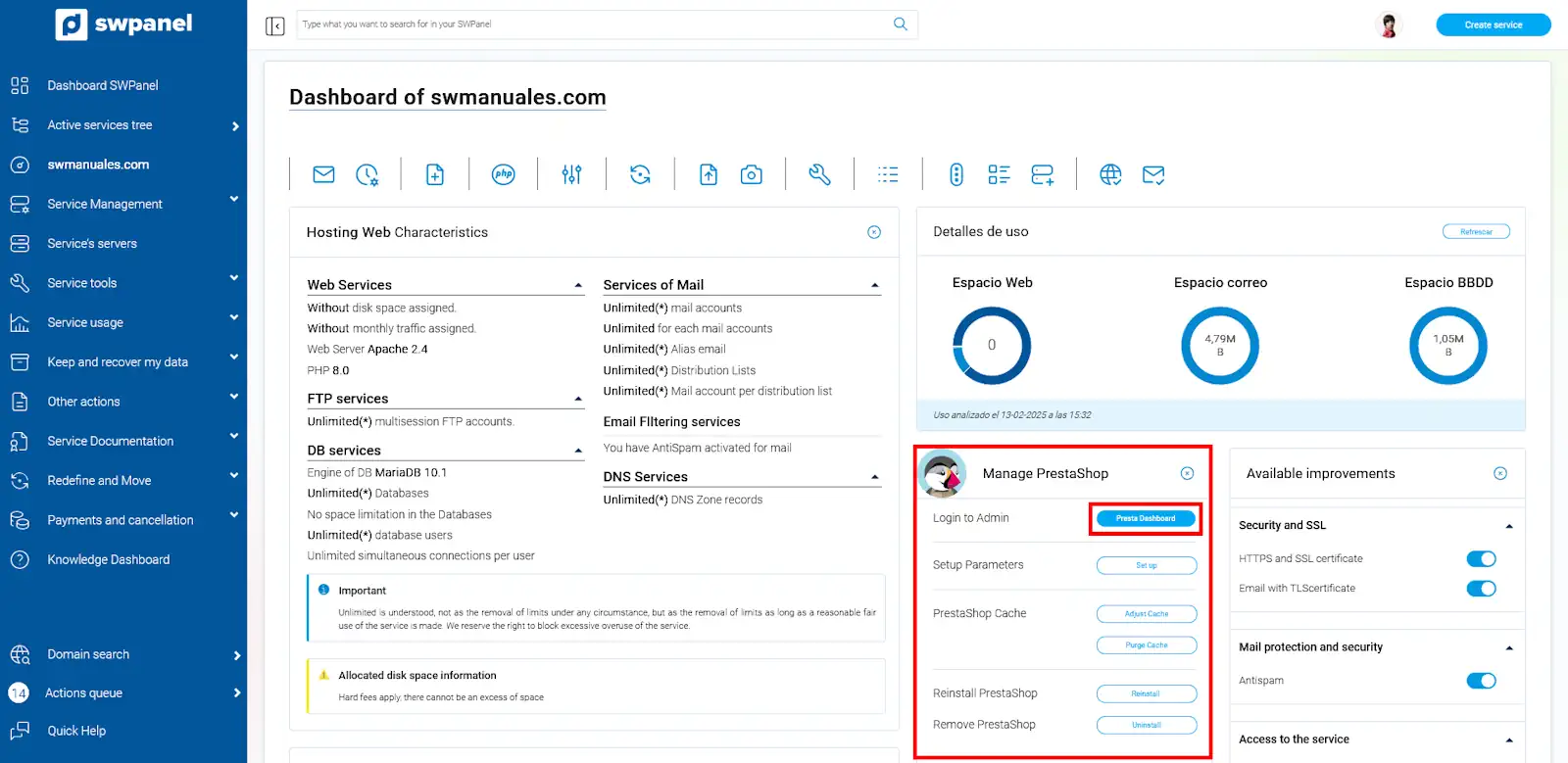This screenshot has width=1568, height=763.
Task: Collapse Mail protection and security section
Action: 1509,648
